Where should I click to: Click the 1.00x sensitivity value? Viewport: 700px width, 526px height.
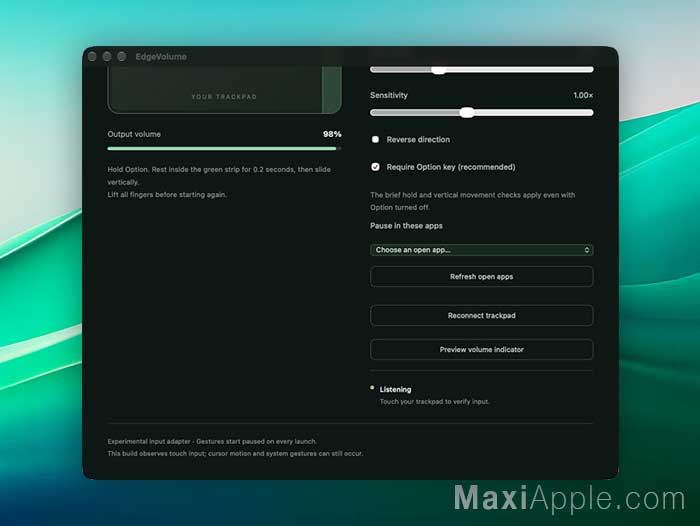click(x=583, y=95)
